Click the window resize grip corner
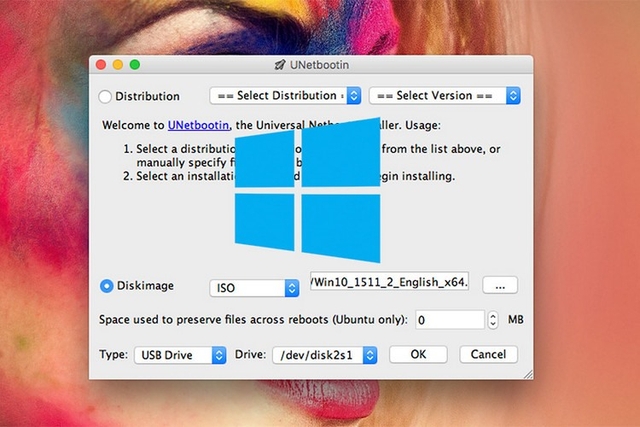The height and width of the screenshot is (427, 640). pyautogui.click(x=528, y=374)
